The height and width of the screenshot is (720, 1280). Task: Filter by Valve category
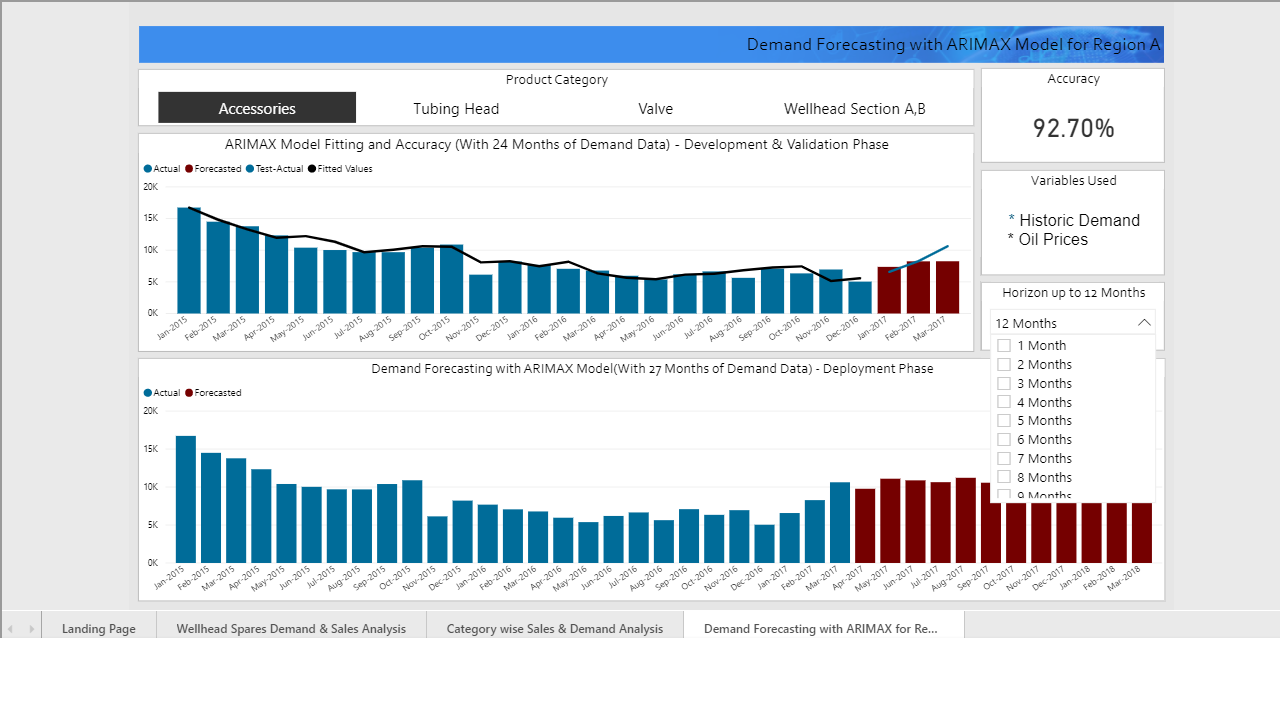[x=655, y=108]
